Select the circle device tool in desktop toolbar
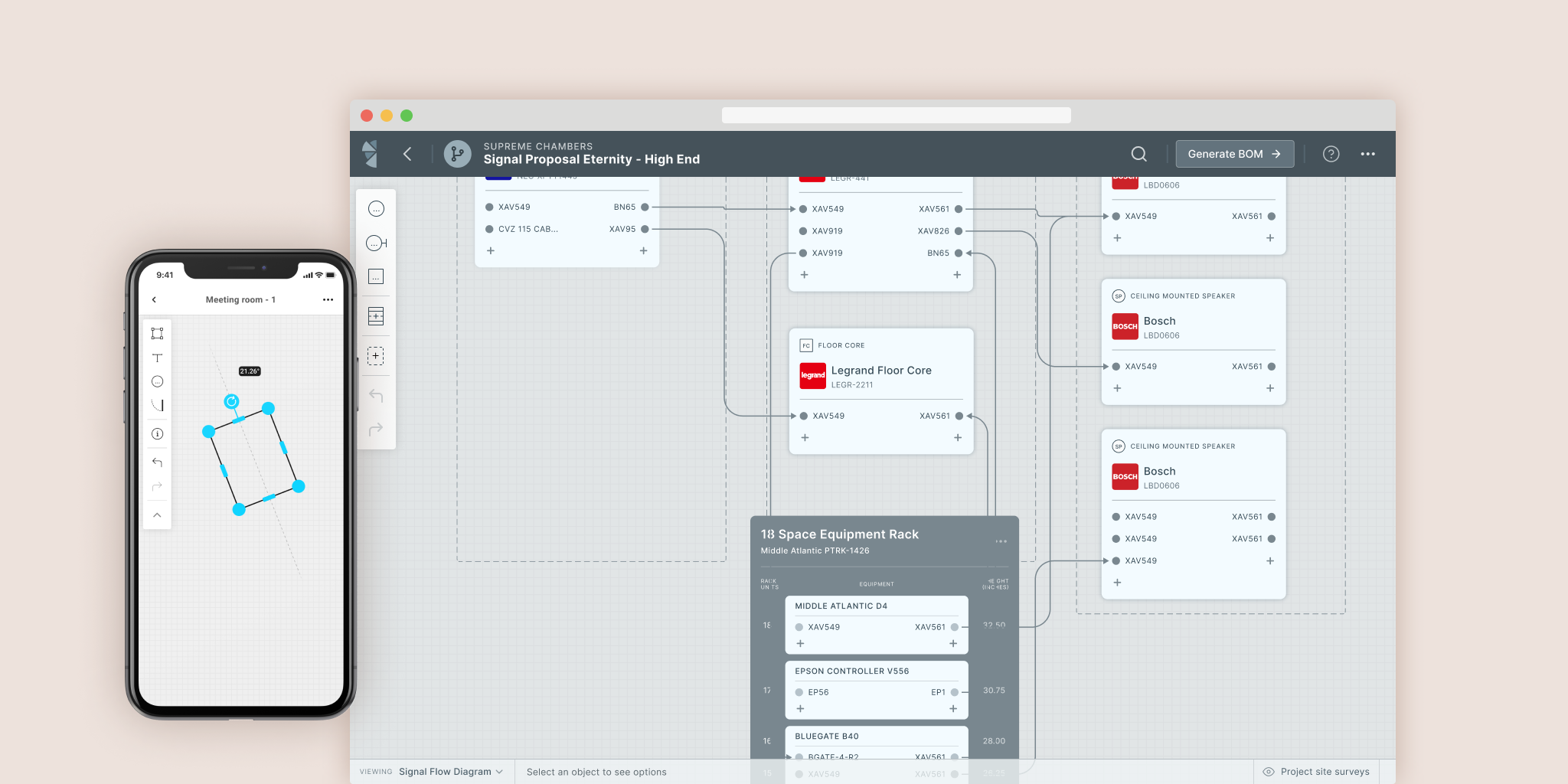The image size is (1568, 784). click(x=376, y=209)
